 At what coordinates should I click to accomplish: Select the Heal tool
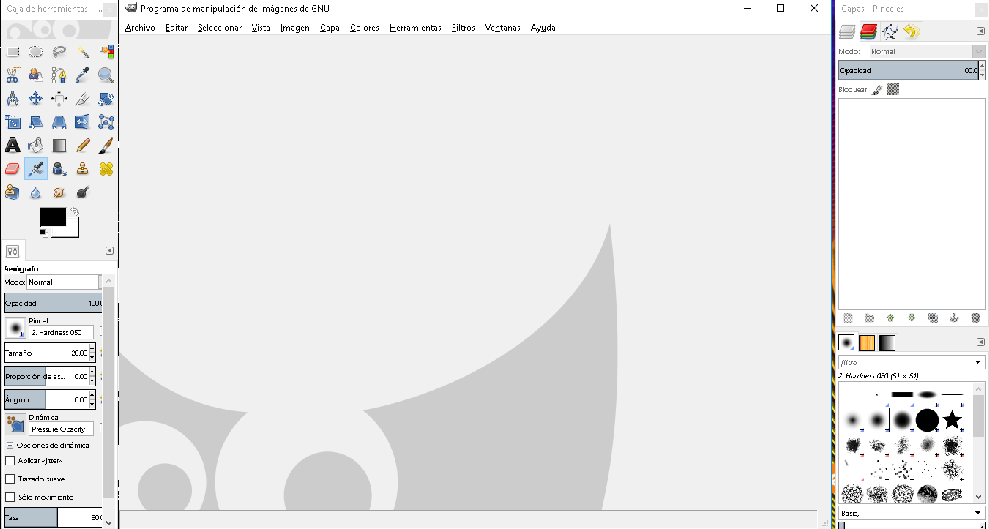click(106, 168)
